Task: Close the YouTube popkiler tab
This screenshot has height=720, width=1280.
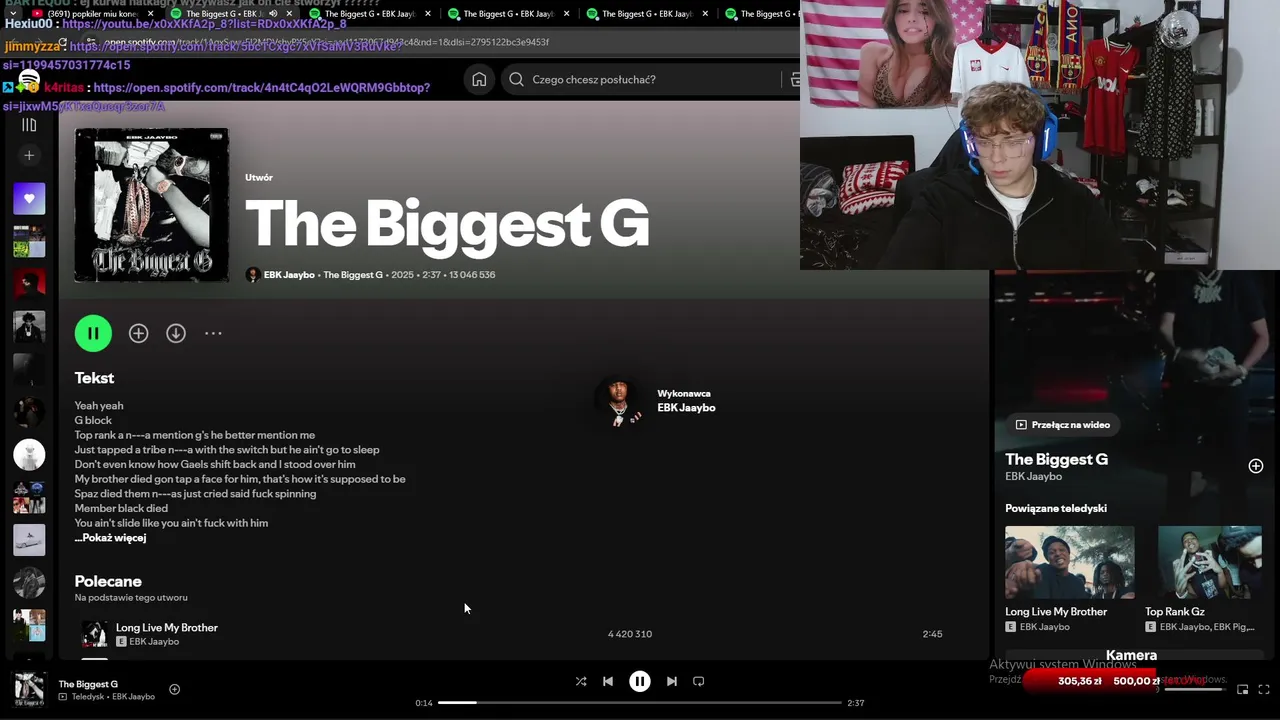Action: [x=151, y=14]
